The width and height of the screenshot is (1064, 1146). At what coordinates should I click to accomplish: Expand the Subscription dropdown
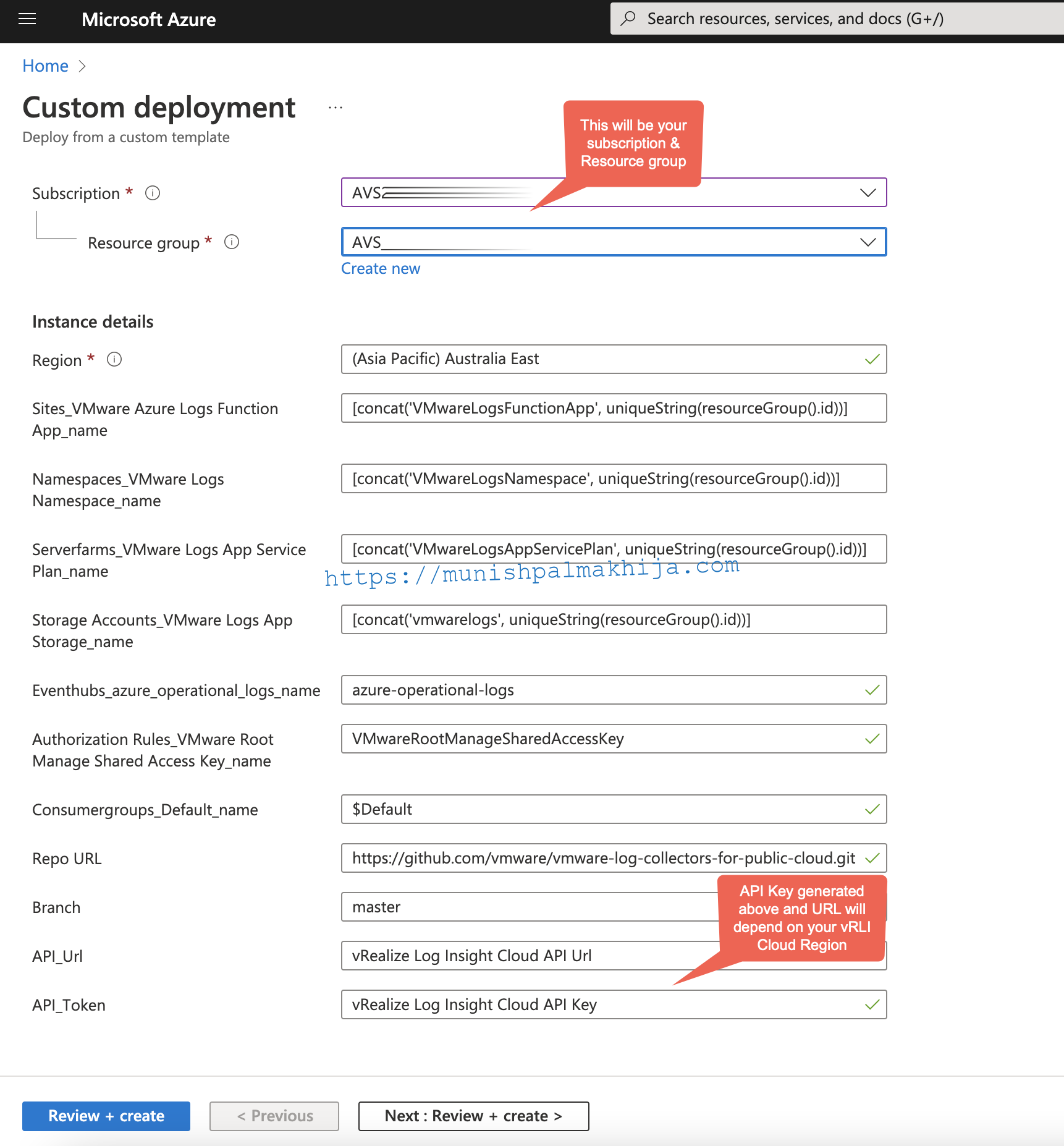click(614, 192)
